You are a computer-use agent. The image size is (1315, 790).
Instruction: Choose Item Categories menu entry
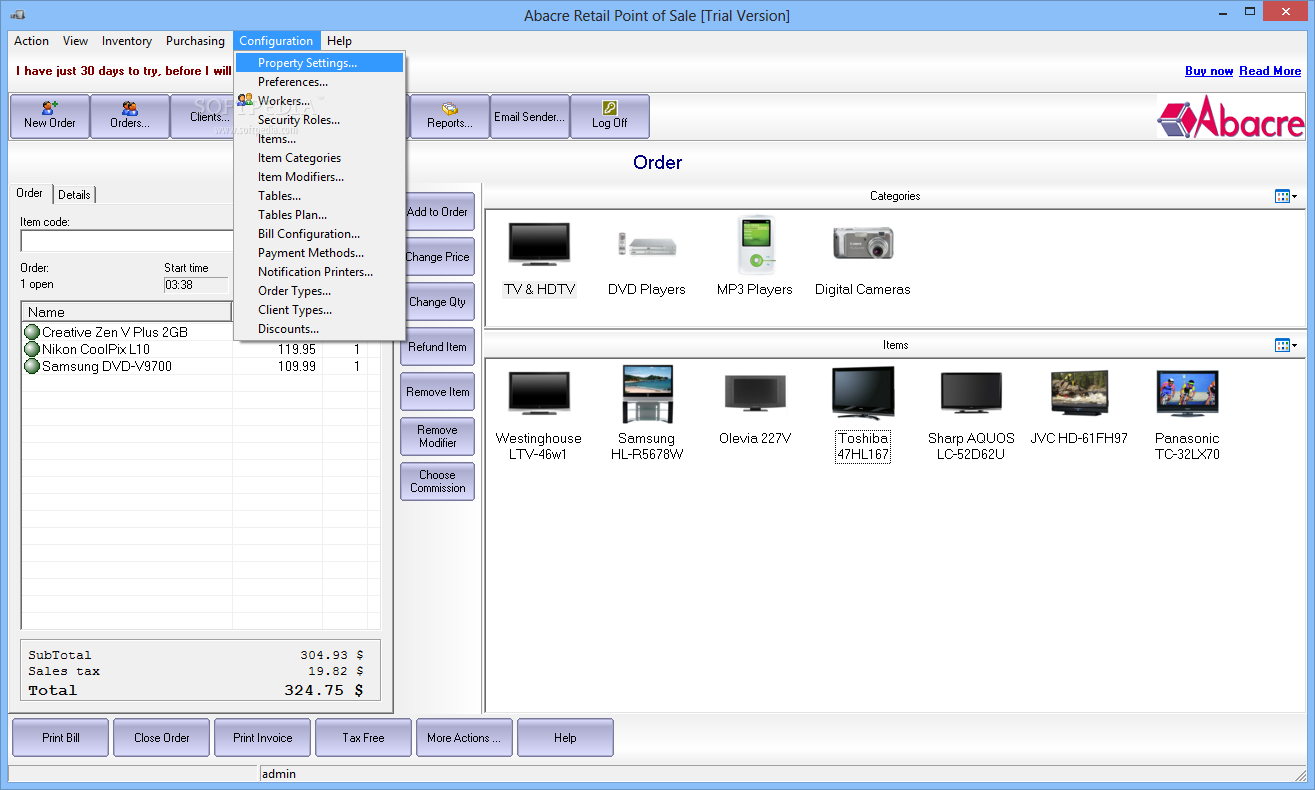click(x=319, y=158)
